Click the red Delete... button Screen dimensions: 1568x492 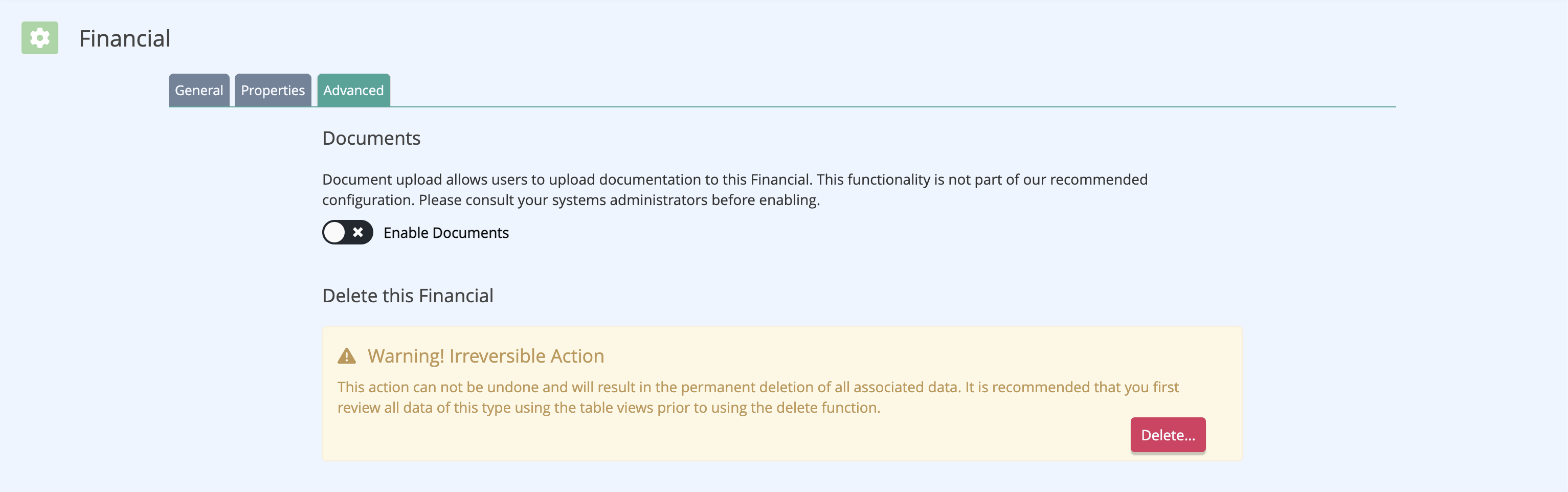[x=1168, y=435]
